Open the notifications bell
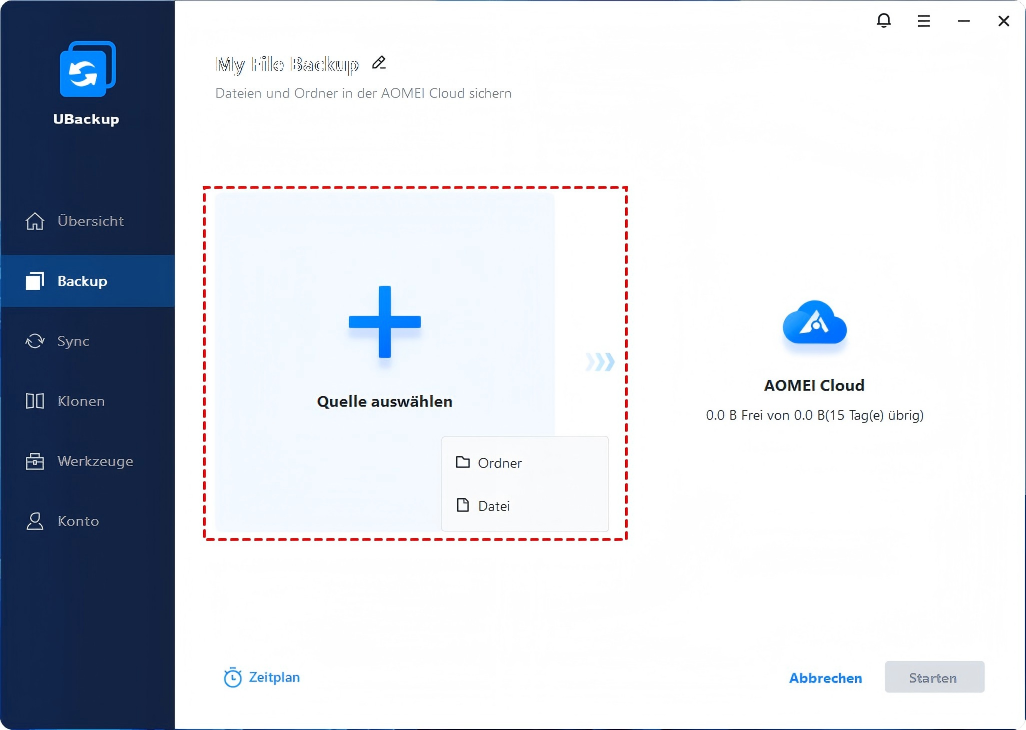1026x730 pixels. (883, 21)
